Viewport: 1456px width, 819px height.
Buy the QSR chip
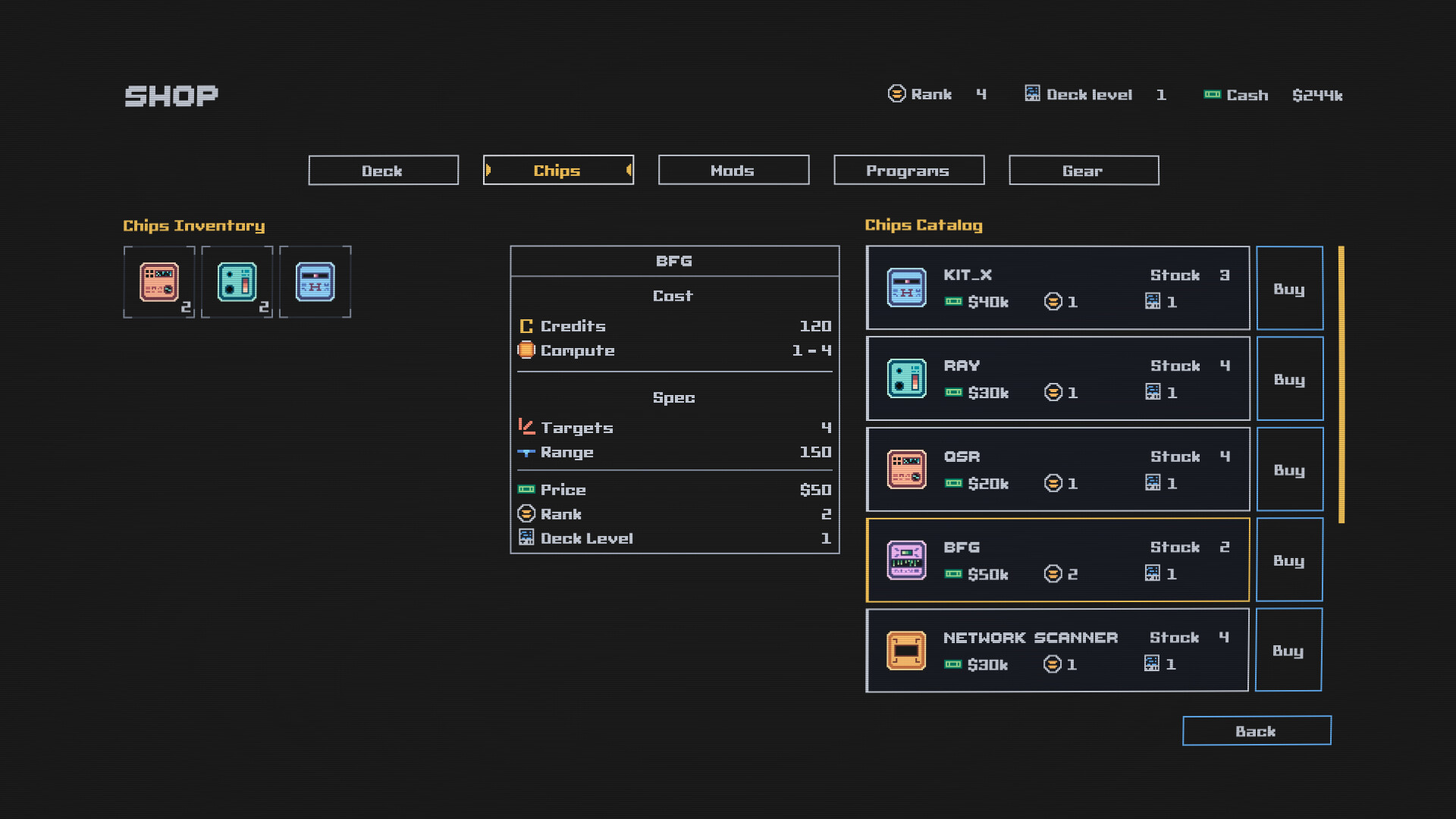click(1289, 469)
